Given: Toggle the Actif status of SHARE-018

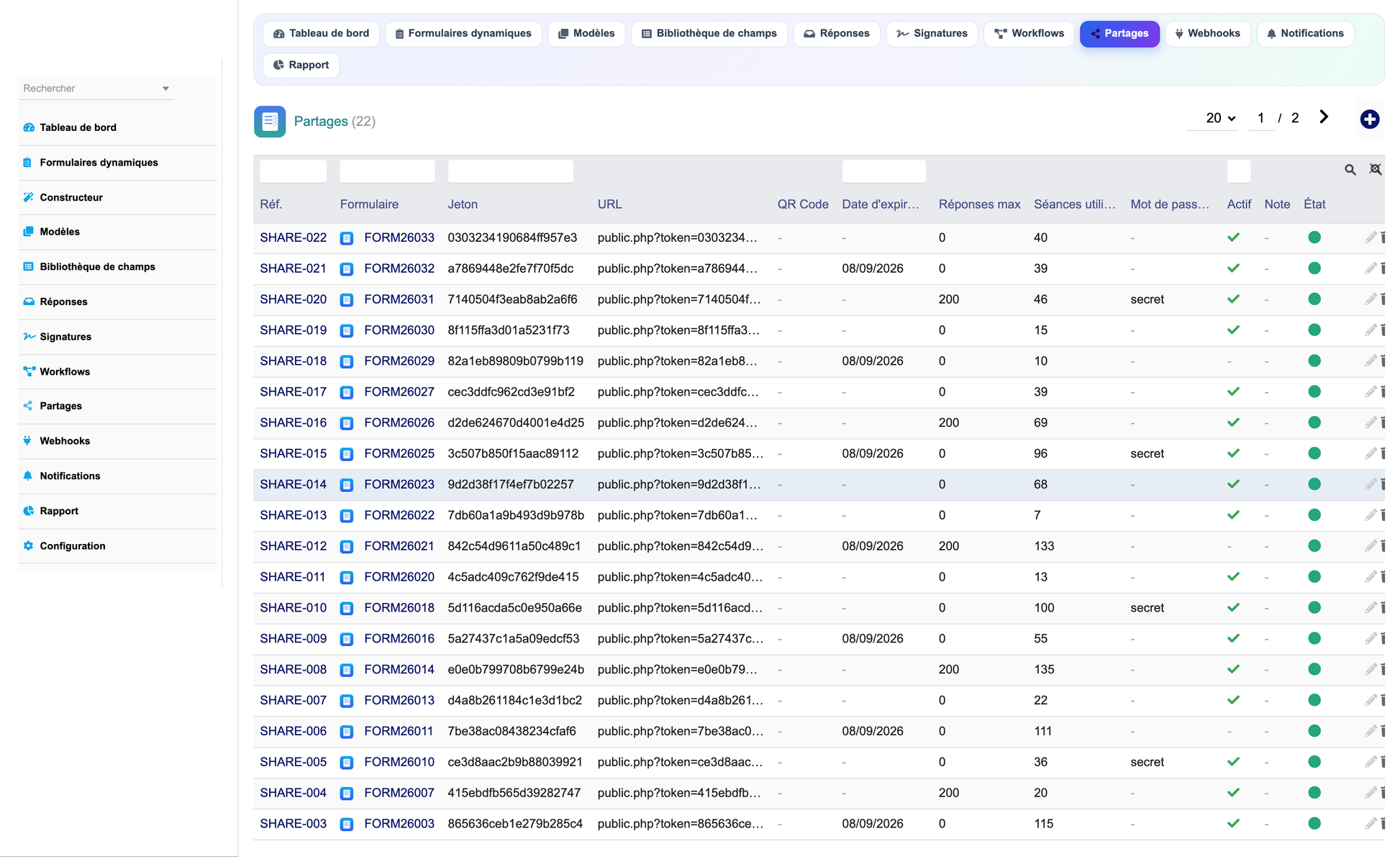Looking at the screenshot, I should click(x=1229, y=361).
